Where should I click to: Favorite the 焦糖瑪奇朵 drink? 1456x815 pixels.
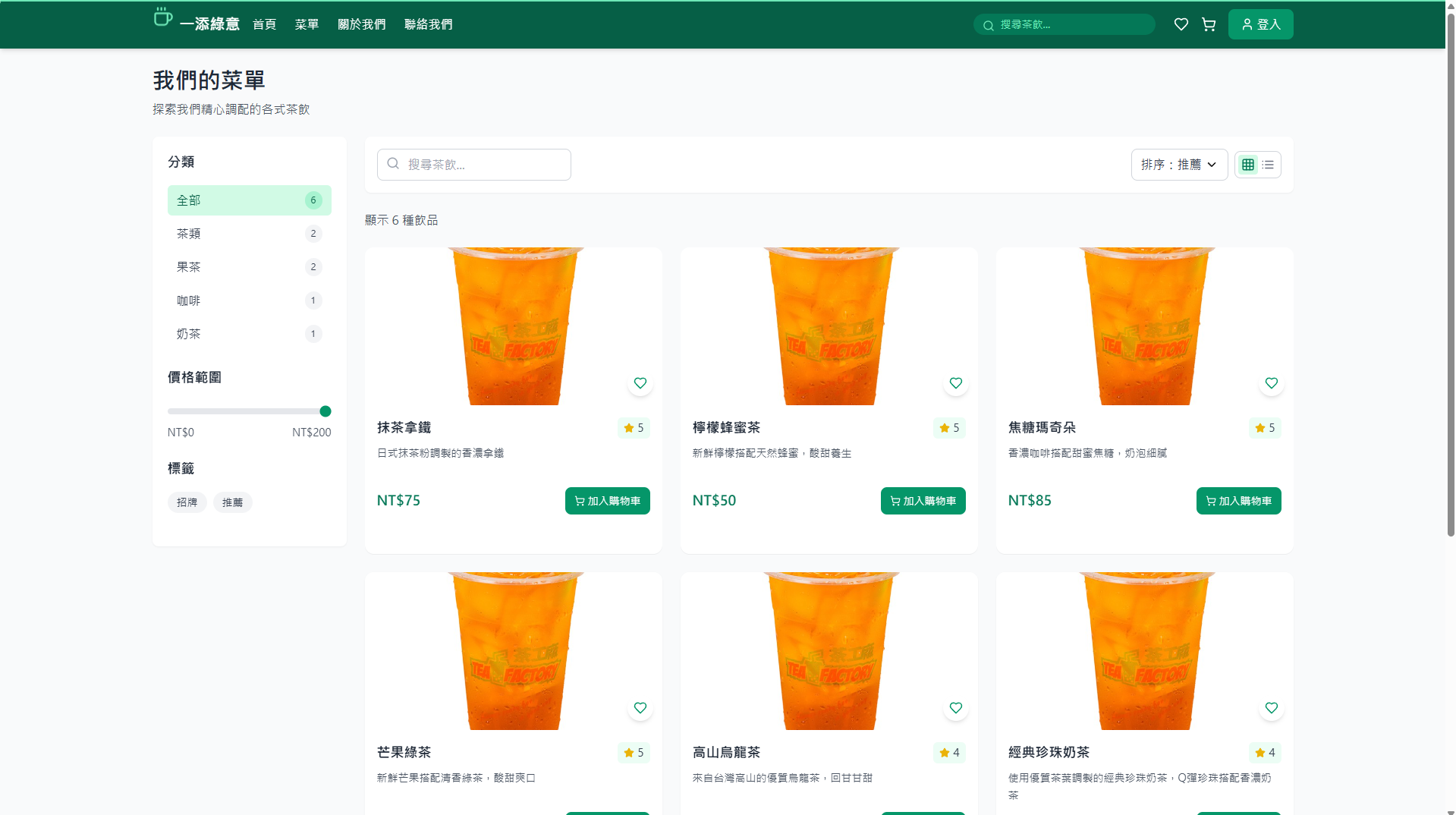(x=1271, y=383)
